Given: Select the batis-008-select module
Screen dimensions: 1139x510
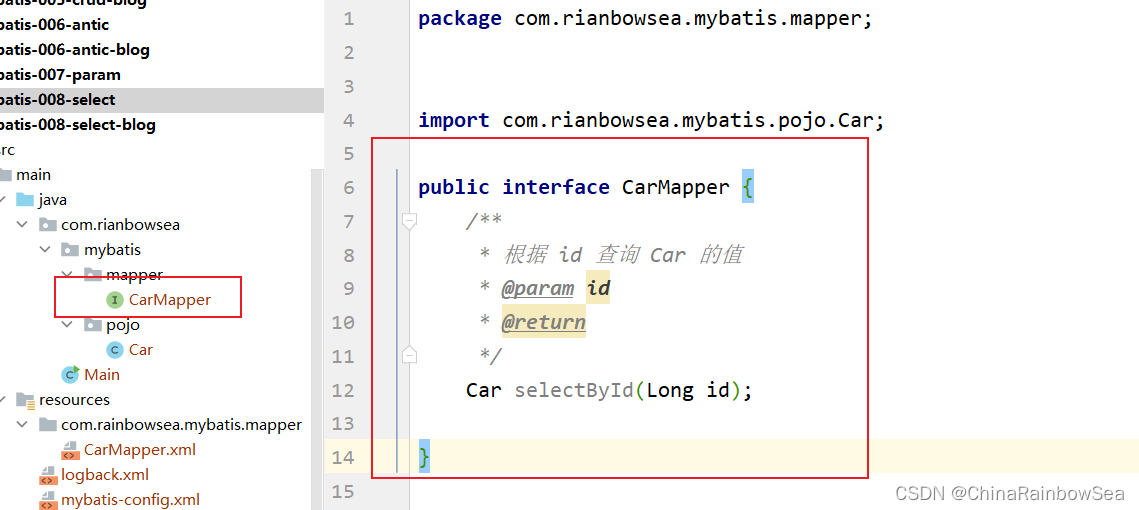Looking at the screenshot, I should pos(161,100).
